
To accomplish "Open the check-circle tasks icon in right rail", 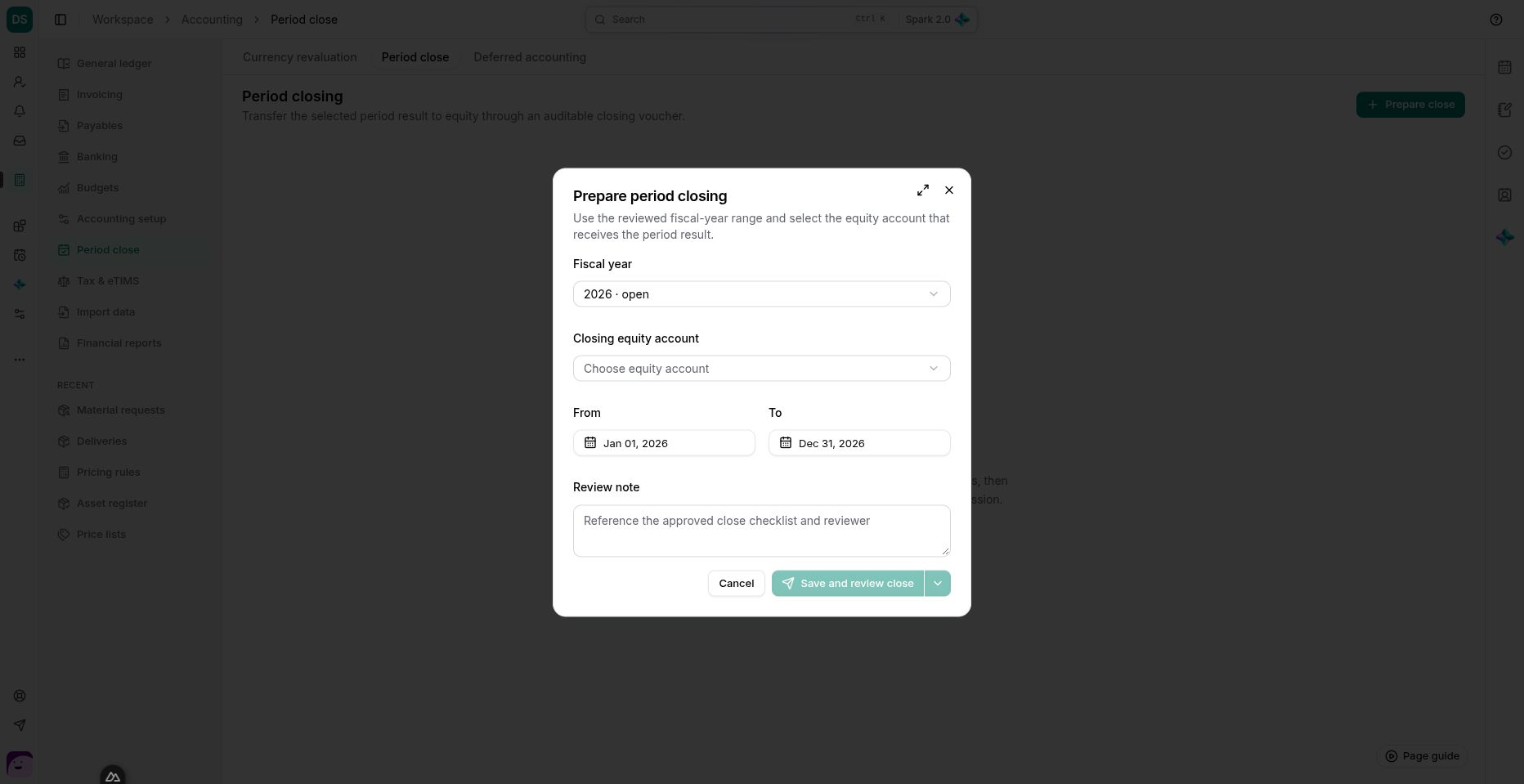I will pos(1504,152).
